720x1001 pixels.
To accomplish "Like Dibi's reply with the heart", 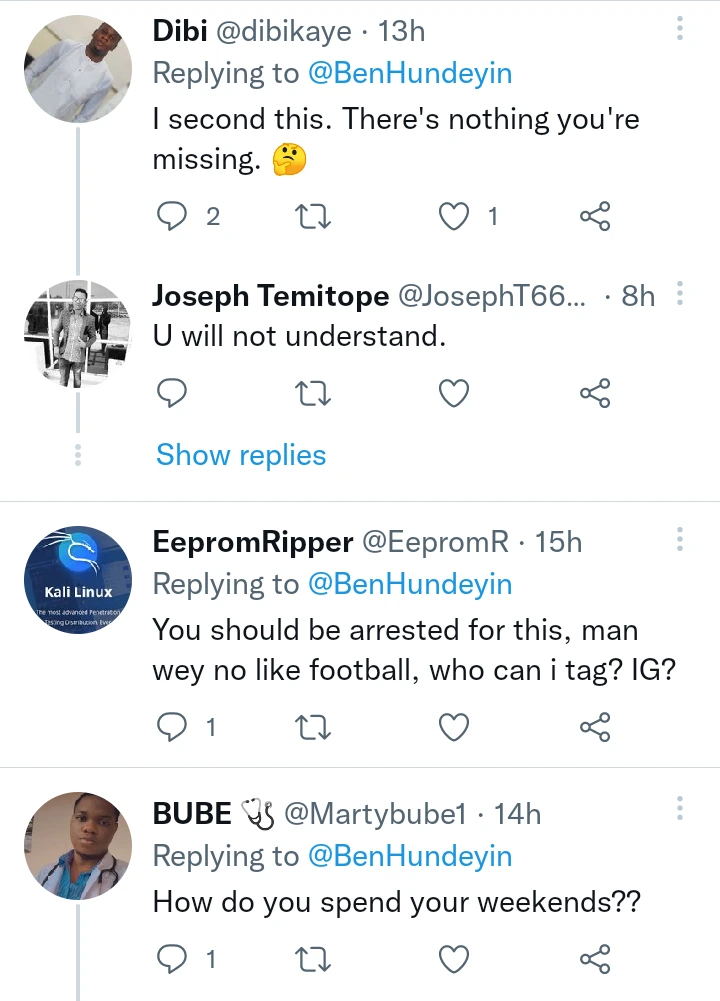I will point(455,216).
